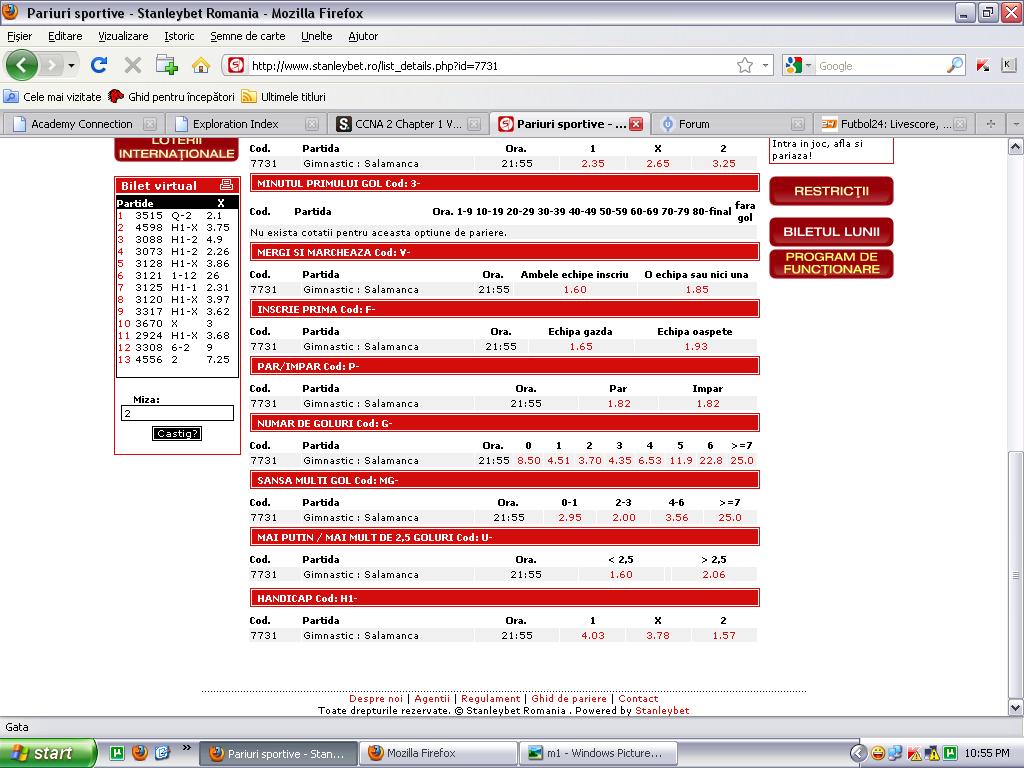Open the Ajutor menu

pos(363,37)
